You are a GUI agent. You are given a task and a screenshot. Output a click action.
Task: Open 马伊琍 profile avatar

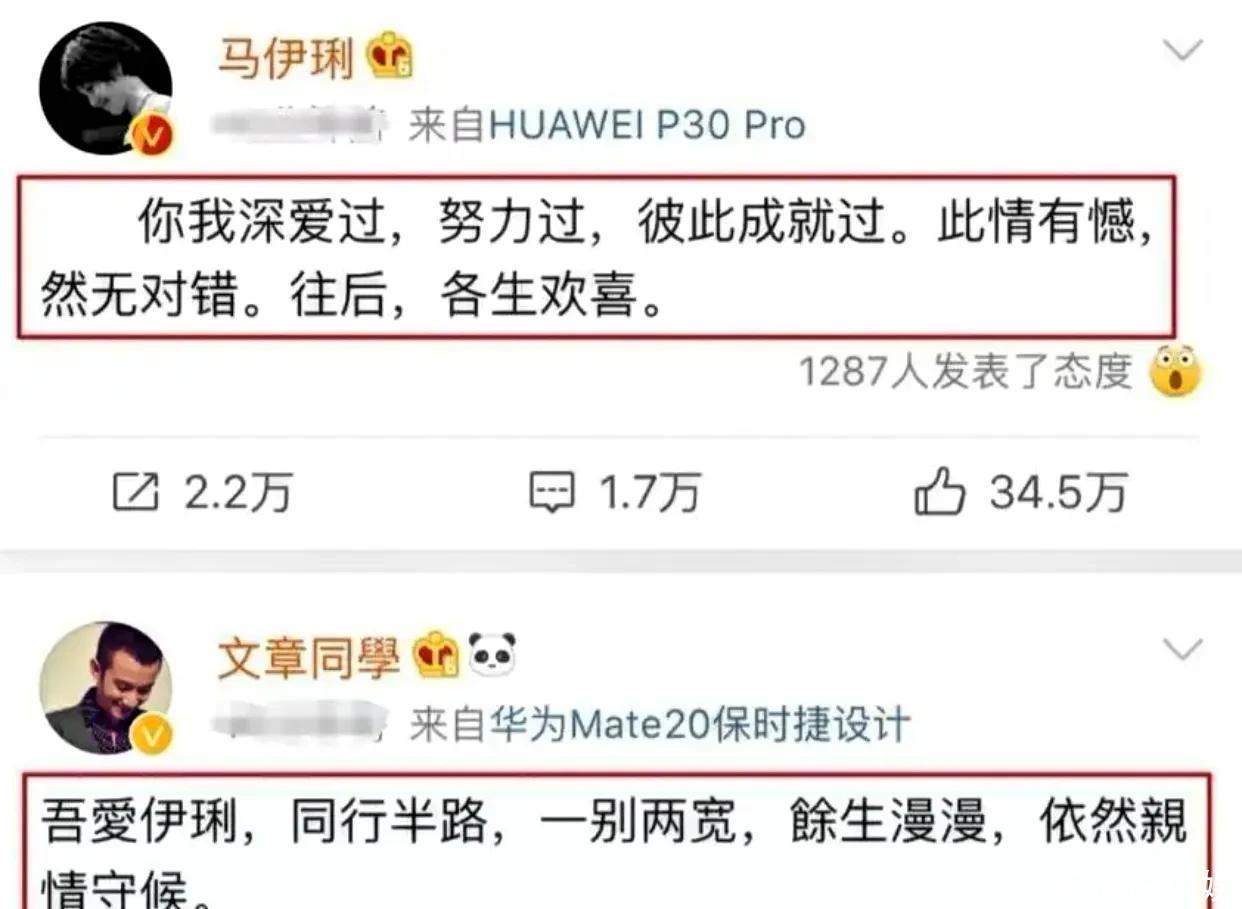(x=106, y=89)
